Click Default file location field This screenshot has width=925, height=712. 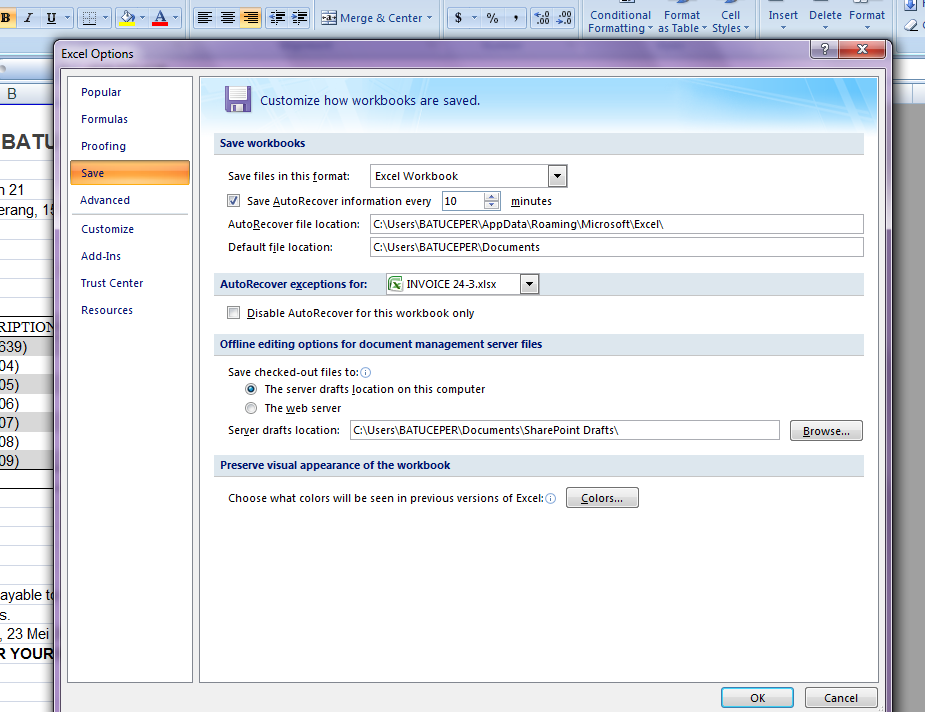tap(616, 247)
